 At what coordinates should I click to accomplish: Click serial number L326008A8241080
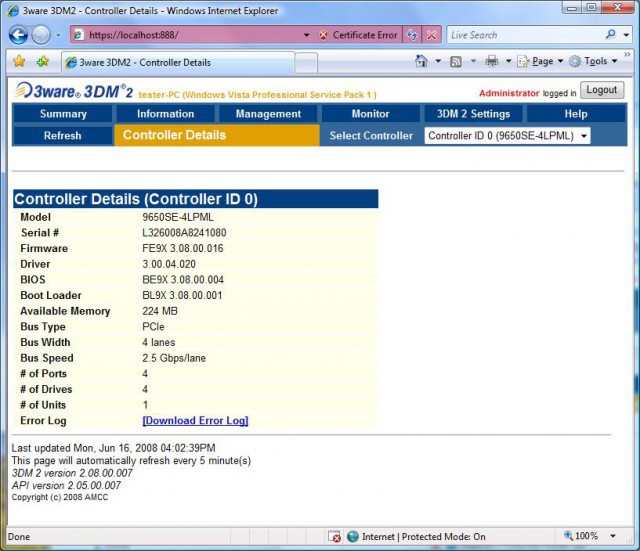point(184,233)
